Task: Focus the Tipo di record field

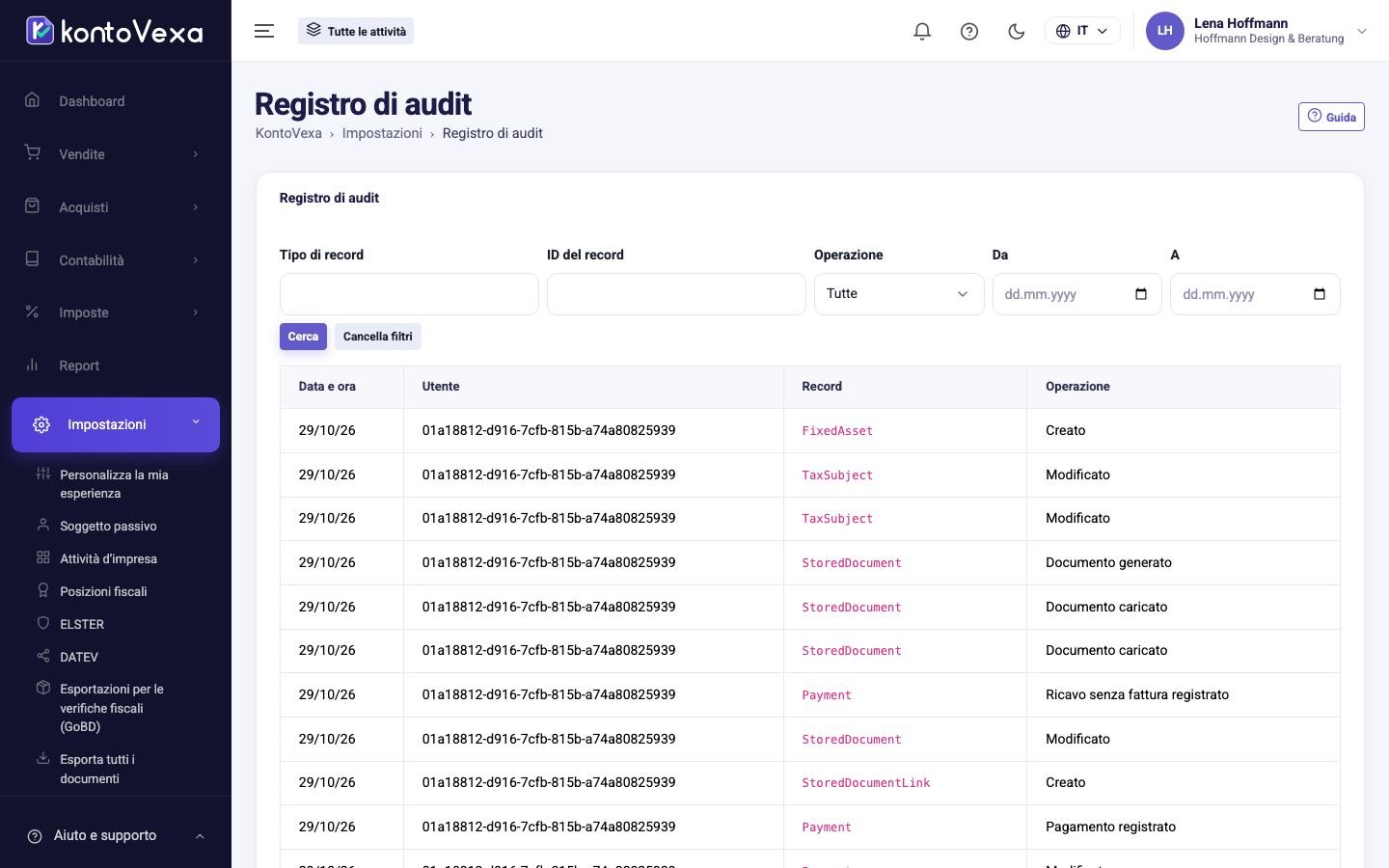Action: tap(409, 294)
